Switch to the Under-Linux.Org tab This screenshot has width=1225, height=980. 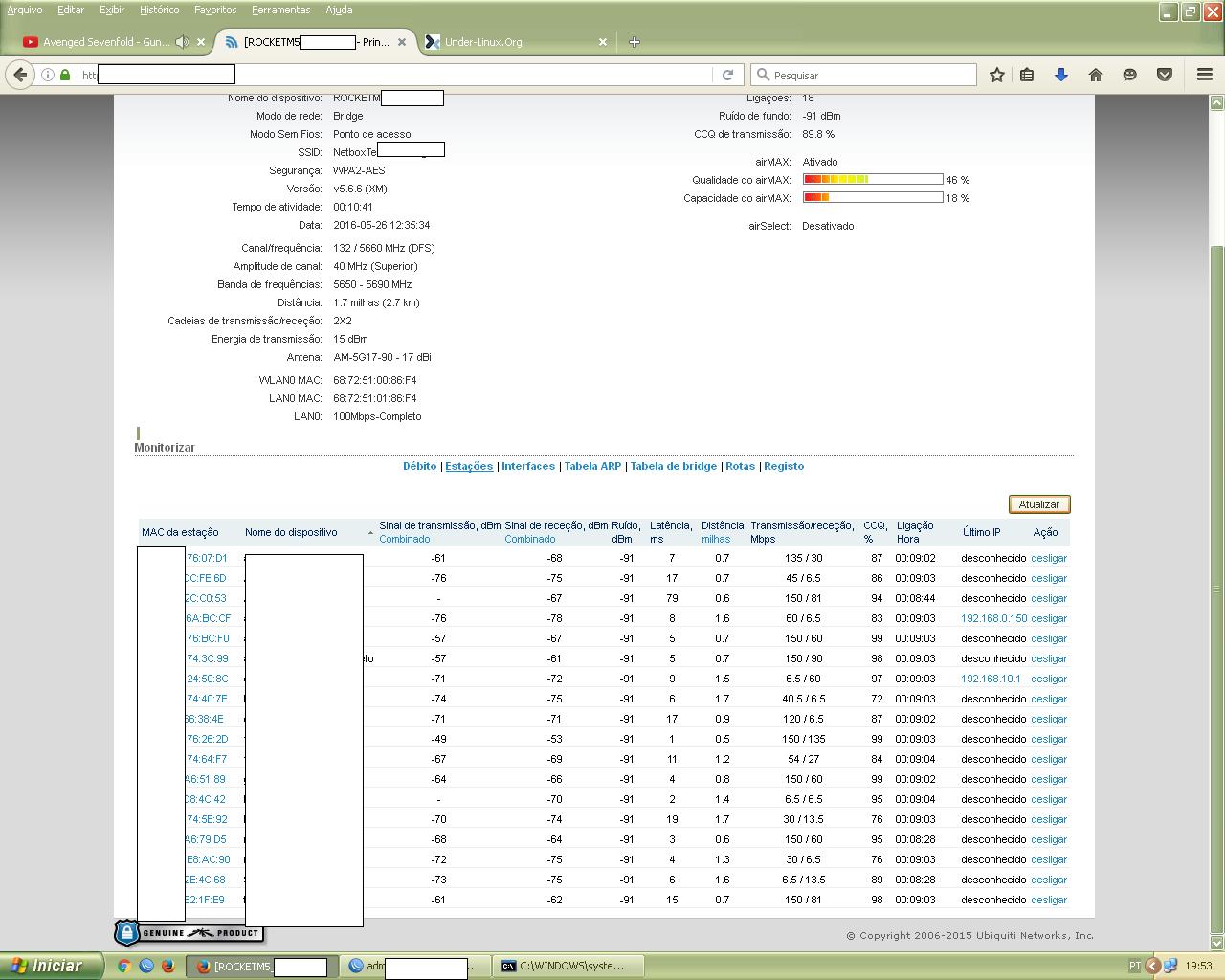pyautogui.click(x=483, y=42)
